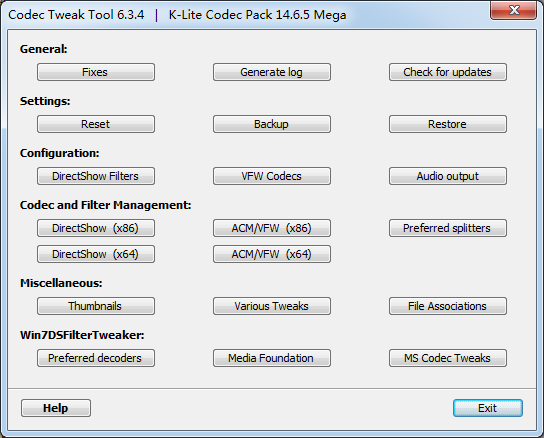The width and height of the screenshot is (544, 438).
Task: Click the Generate log button
Action: coord(272,72)
